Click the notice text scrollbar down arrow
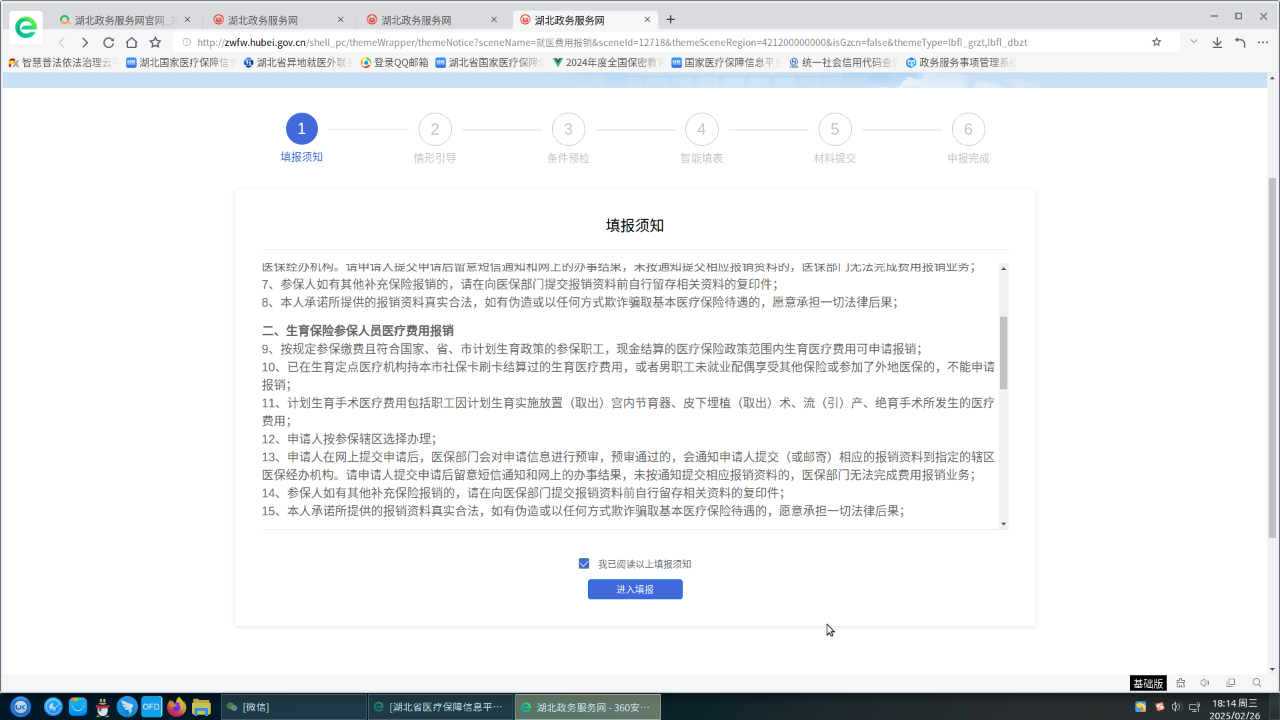Screen dimensions: 1280x720 tap(1003, 523)
